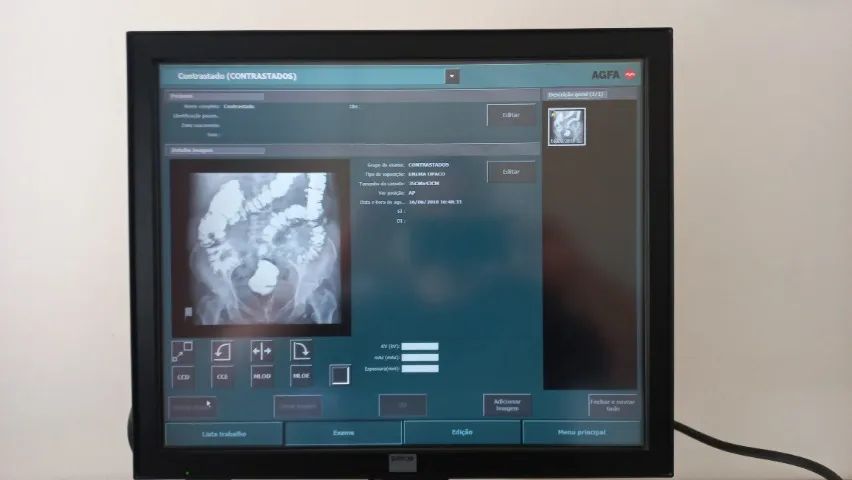Viewport: 852px width, 480px height.
Task: Click the MLOE marker button
Action: [x=301, y=376]
